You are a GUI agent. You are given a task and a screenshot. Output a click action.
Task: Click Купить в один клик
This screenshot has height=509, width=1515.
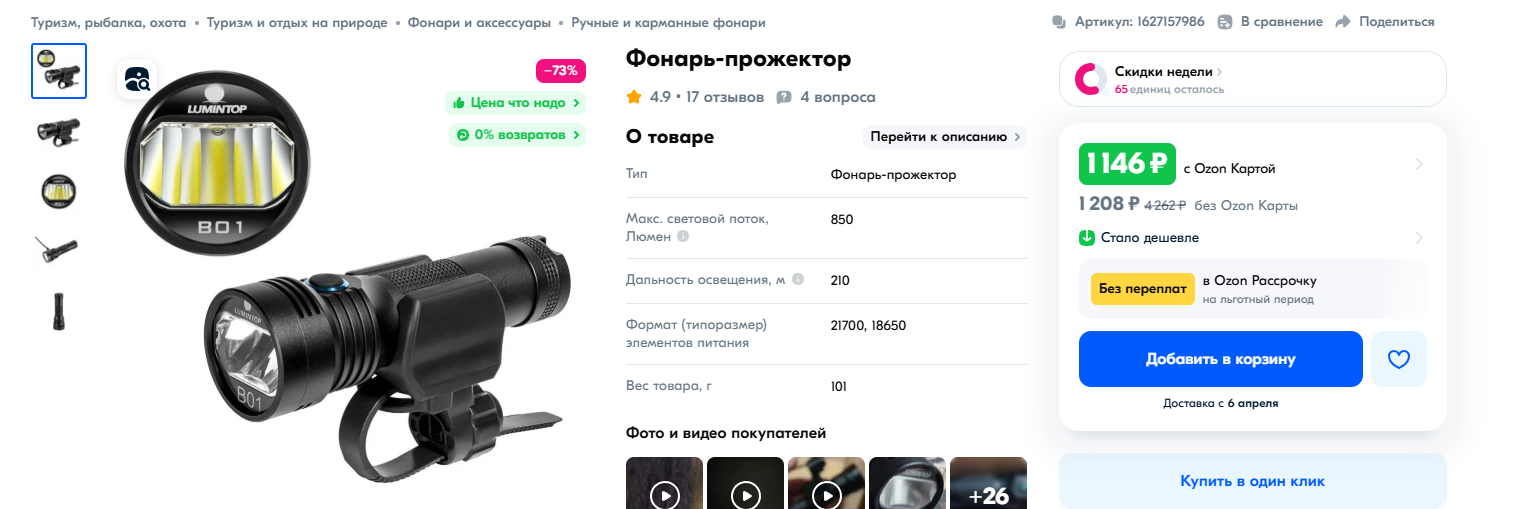(x=1253, y=481)
